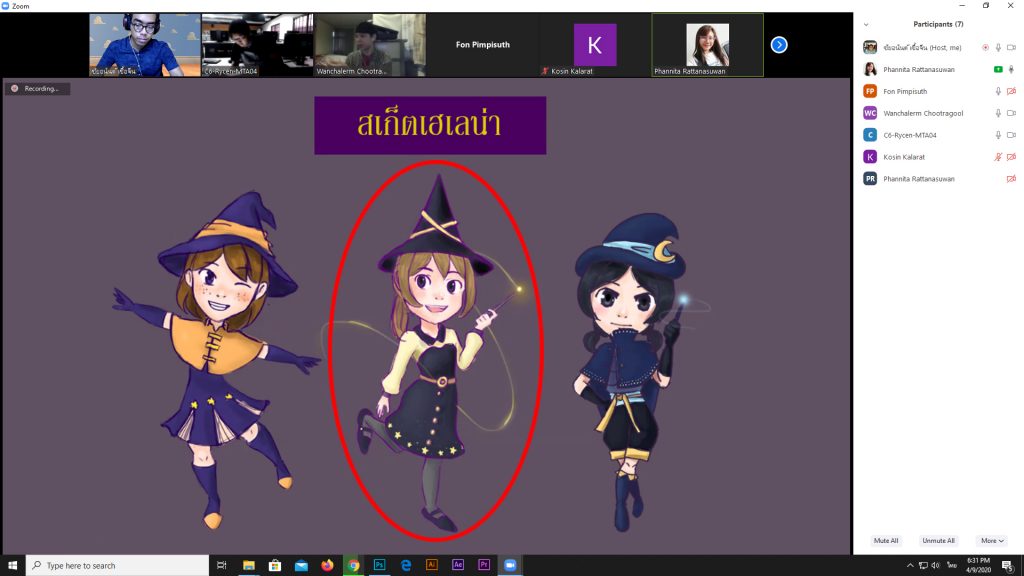1024x576 pixels.
Task: Select Phannita Rattanasuwan's video thumbnail
Action: point(707,45)
